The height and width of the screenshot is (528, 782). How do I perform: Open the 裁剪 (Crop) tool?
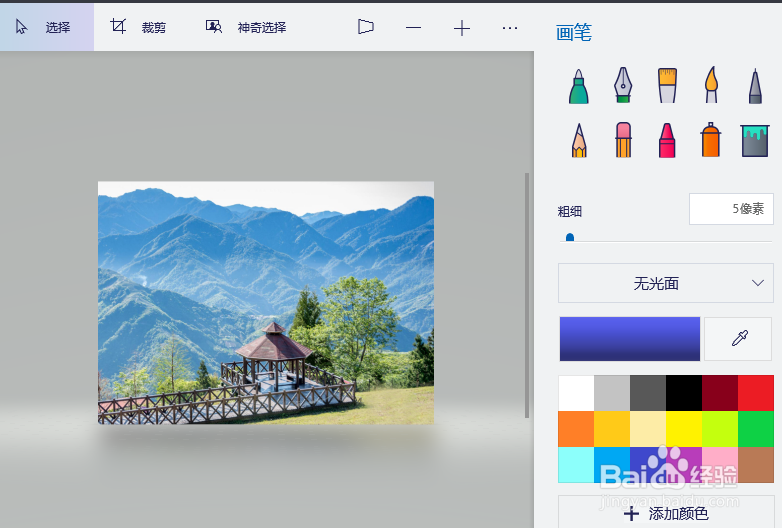(x=138, y=27)
